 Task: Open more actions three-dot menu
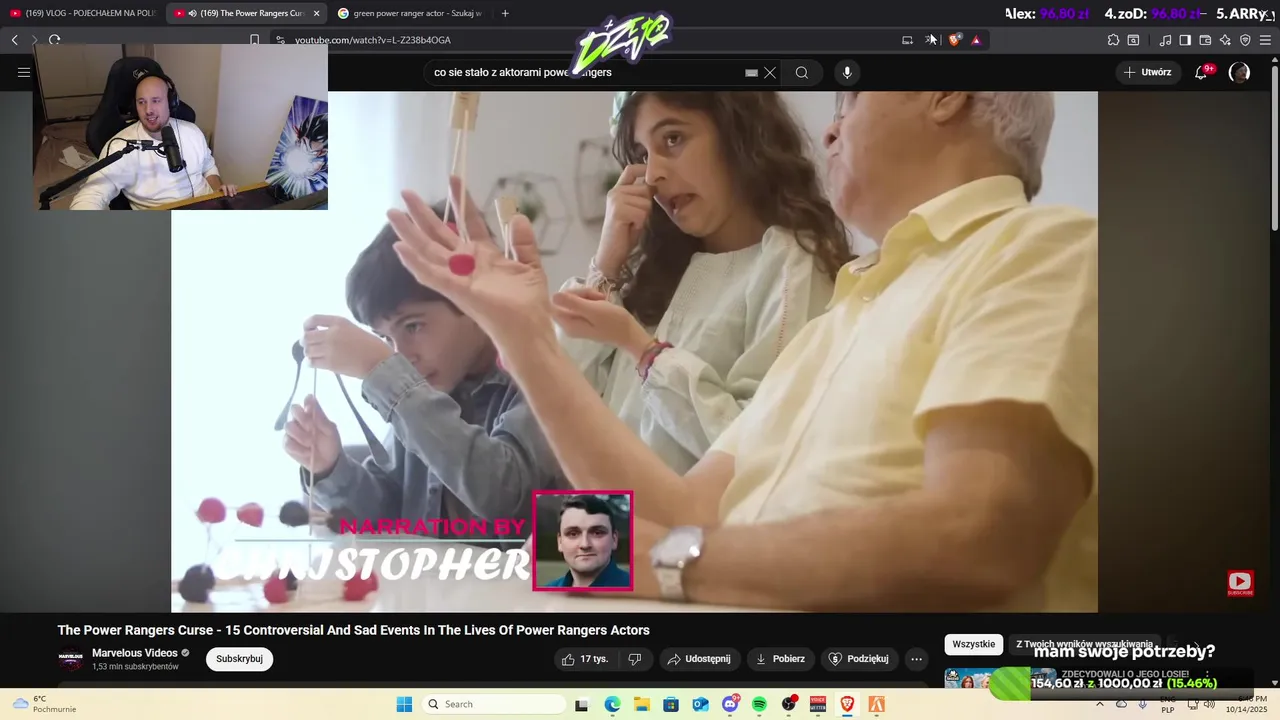click(x=916, y=659)
